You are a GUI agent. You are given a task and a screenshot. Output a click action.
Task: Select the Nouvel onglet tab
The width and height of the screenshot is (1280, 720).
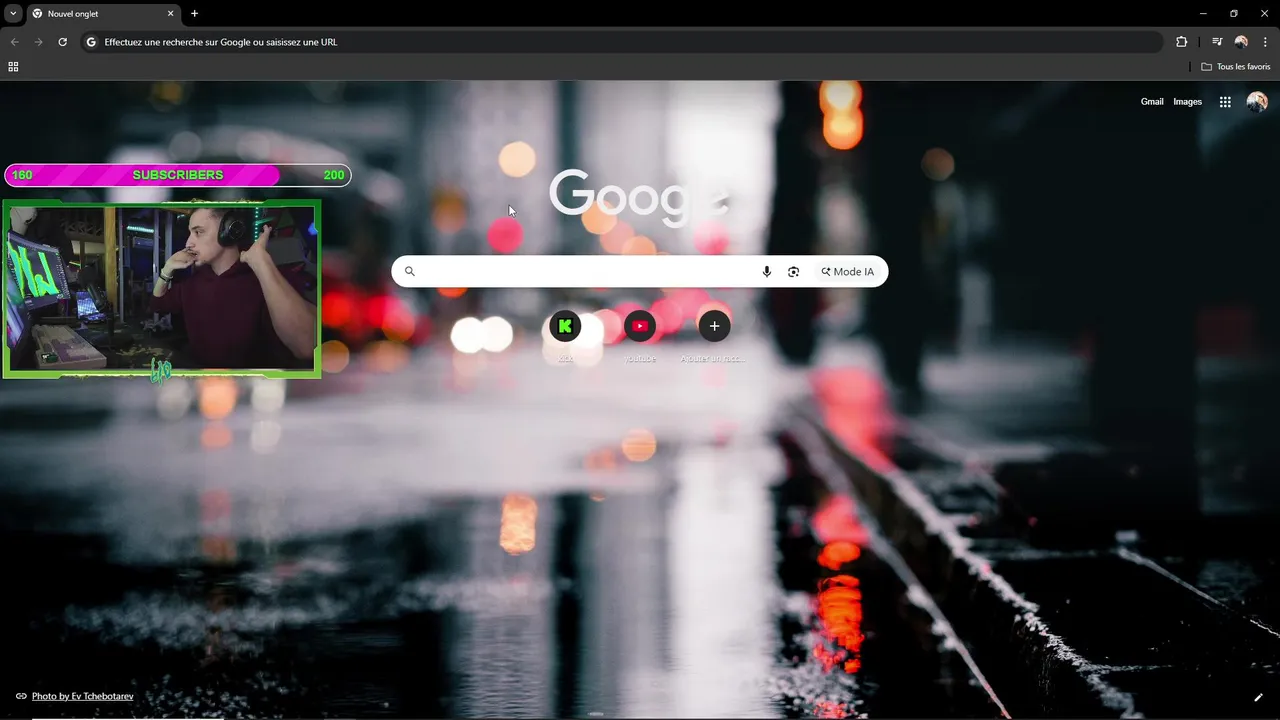click(x=103, y=14)
